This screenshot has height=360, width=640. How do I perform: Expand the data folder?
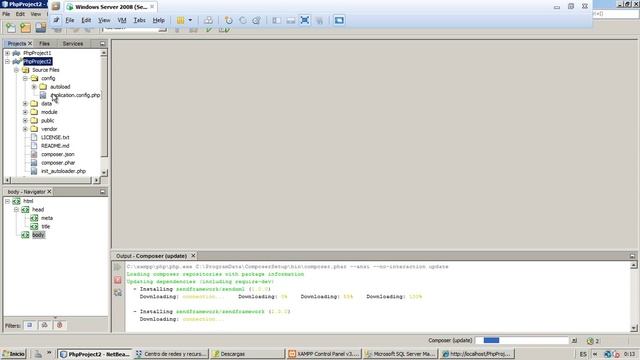(25, 104)
